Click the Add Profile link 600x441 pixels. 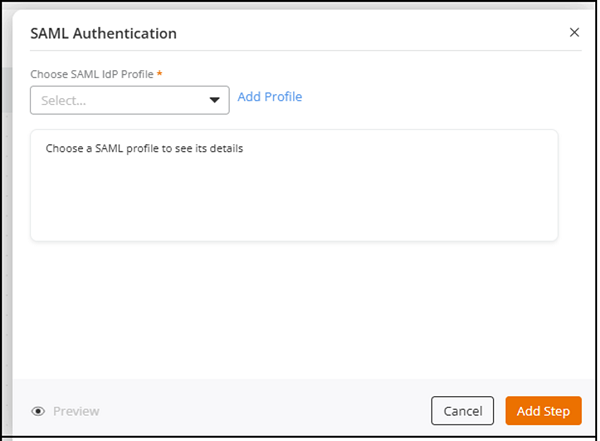point(270,97)
